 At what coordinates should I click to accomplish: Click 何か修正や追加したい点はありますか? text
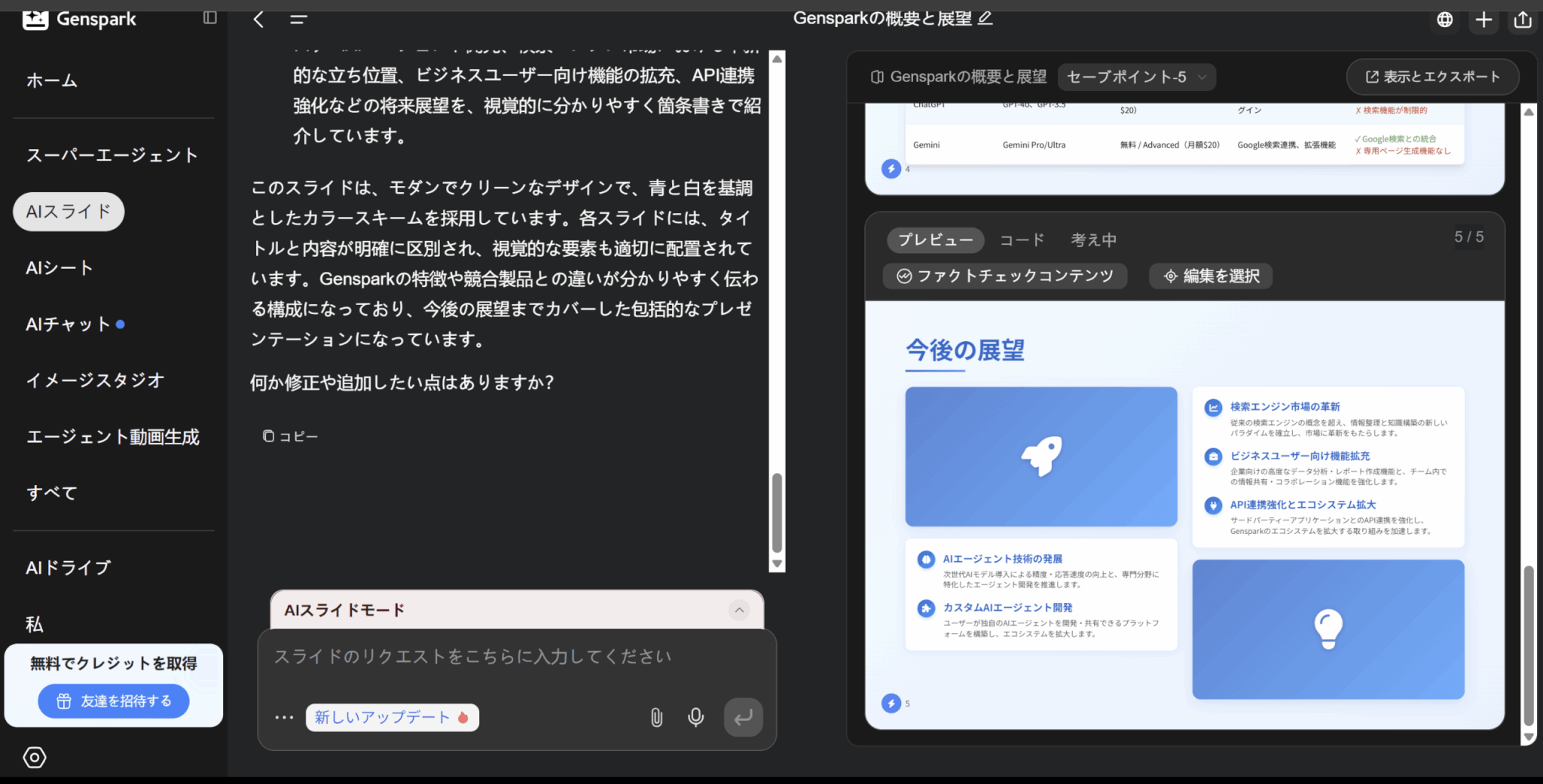coord(402,383)
